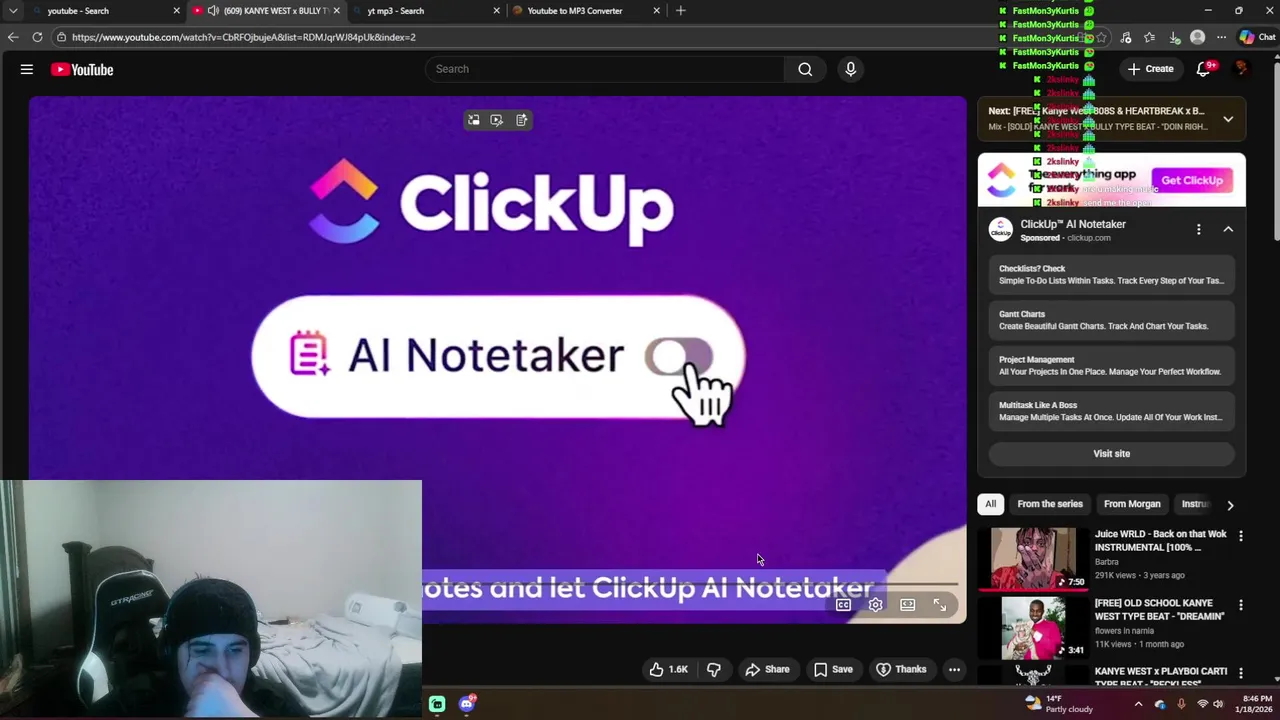Image resolution: width=1280 pixels, height=720 pixels.
Task: Dislike the video with thumbs down
Action: point(714,669)
